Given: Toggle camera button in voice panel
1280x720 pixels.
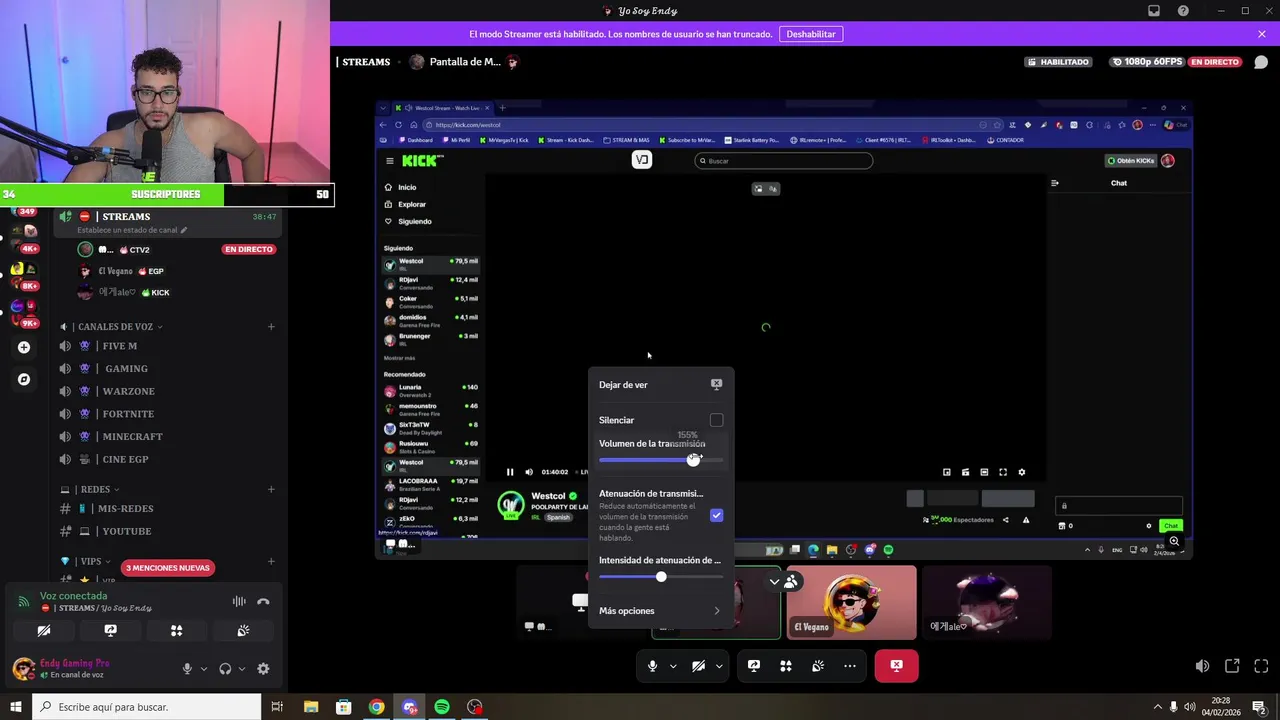Looking at the screenshot, I should [x=44, y=631].
